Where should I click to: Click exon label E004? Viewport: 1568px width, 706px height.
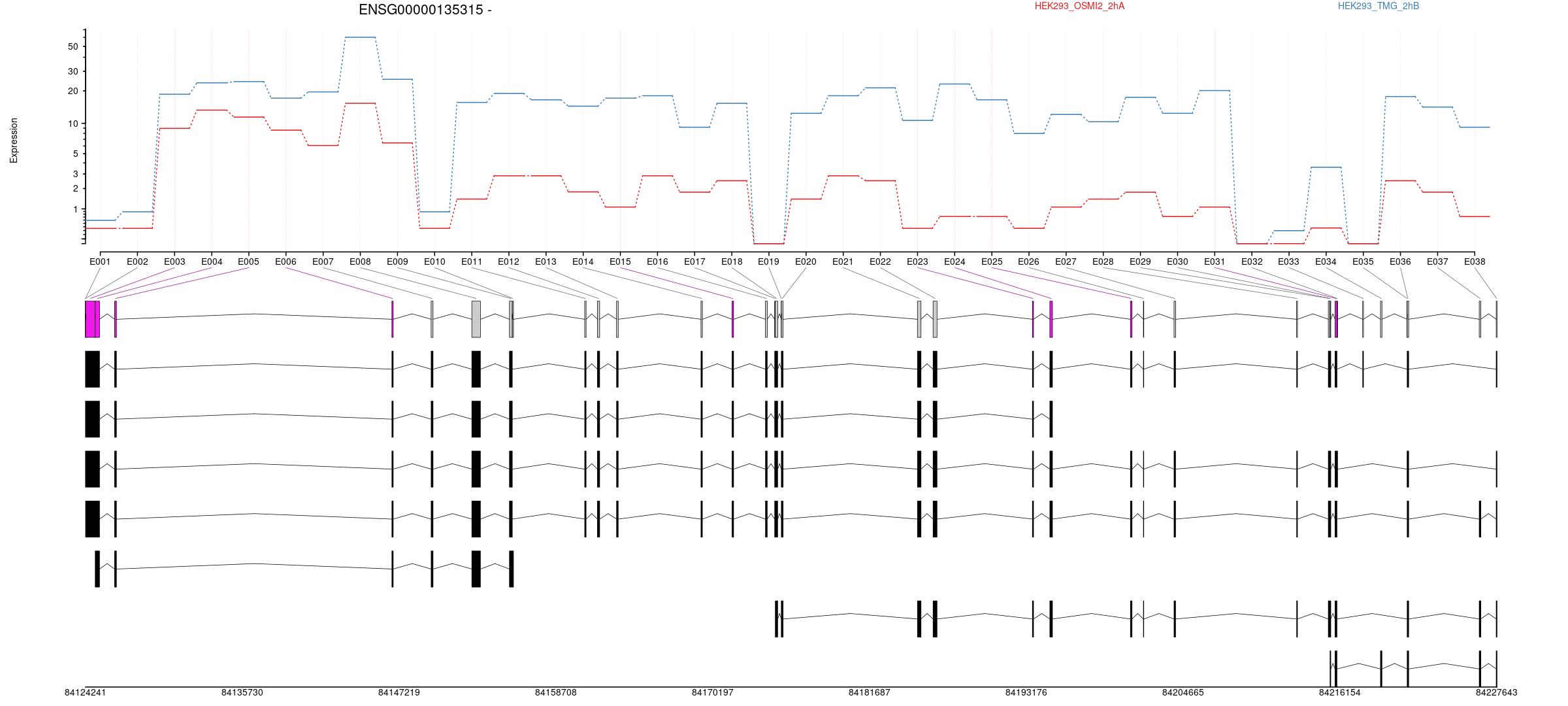[212, 261]
